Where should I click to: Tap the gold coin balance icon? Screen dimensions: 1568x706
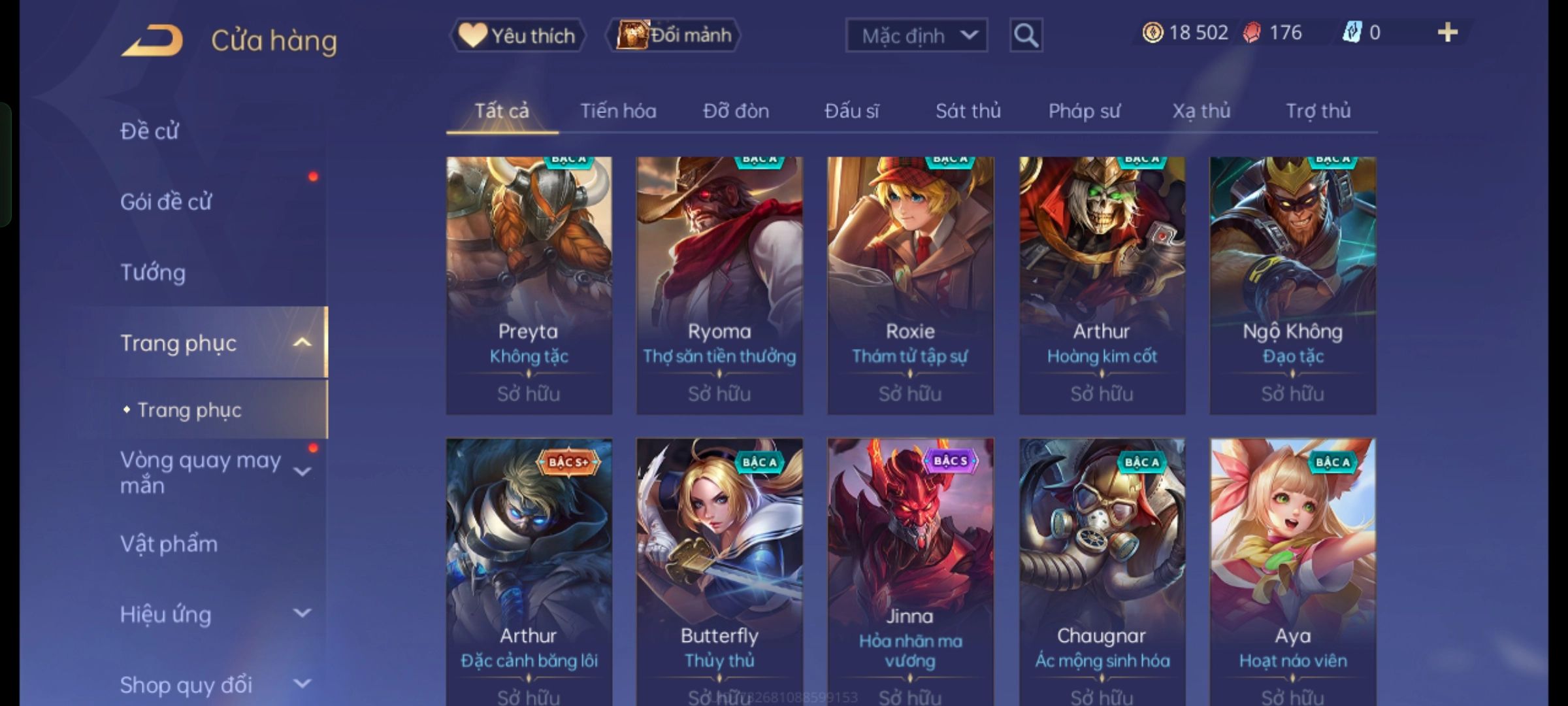tap(1152, 33)
